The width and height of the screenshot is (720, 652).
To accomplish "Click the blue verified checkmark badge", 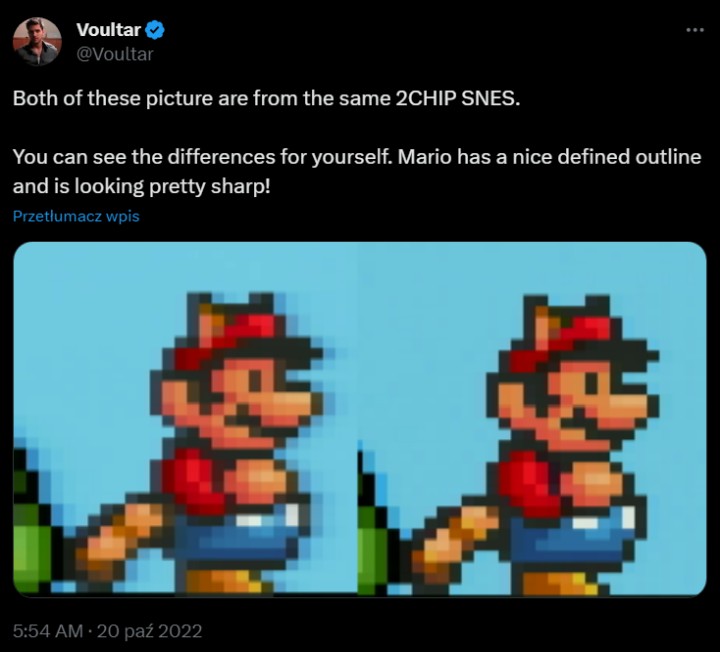I will [x=155, y=30].
